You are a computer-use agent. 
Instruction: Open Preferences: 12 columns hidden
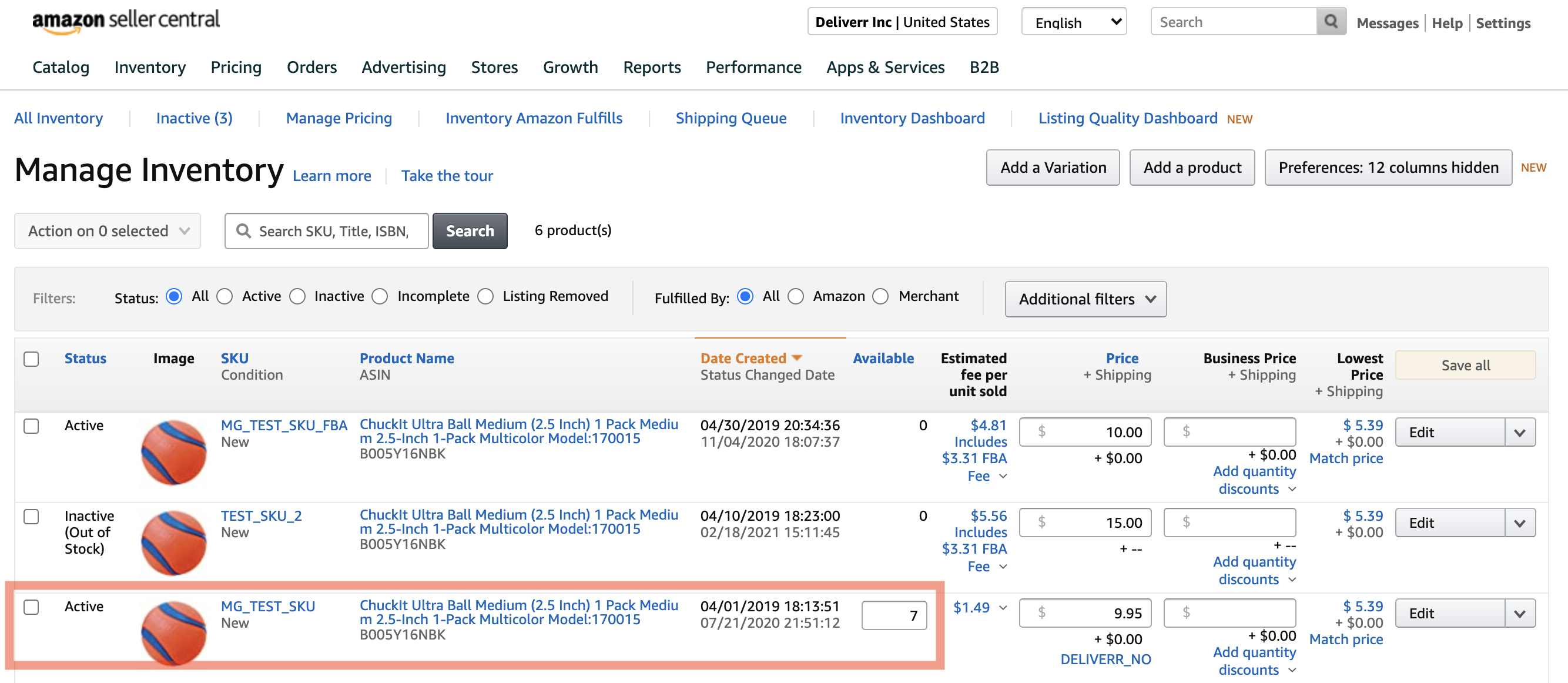pyautogui.click(x=1388, y=168)
